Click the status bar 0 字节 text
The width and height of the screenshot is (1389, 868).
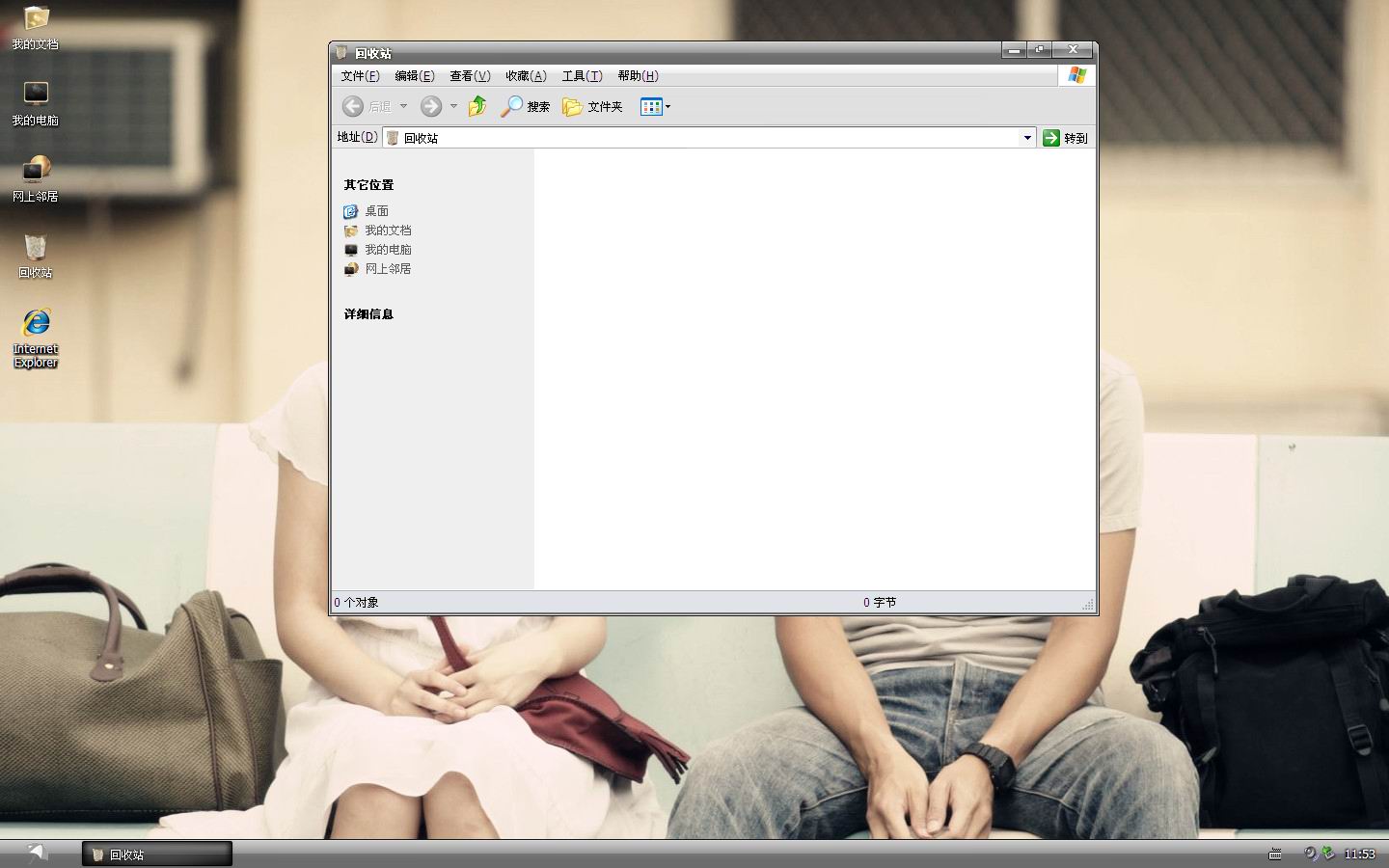[880, 603]
